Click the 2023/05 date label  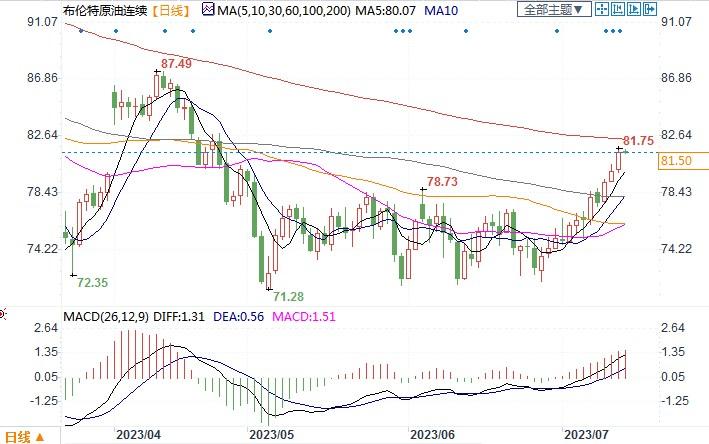coord(271,435)
